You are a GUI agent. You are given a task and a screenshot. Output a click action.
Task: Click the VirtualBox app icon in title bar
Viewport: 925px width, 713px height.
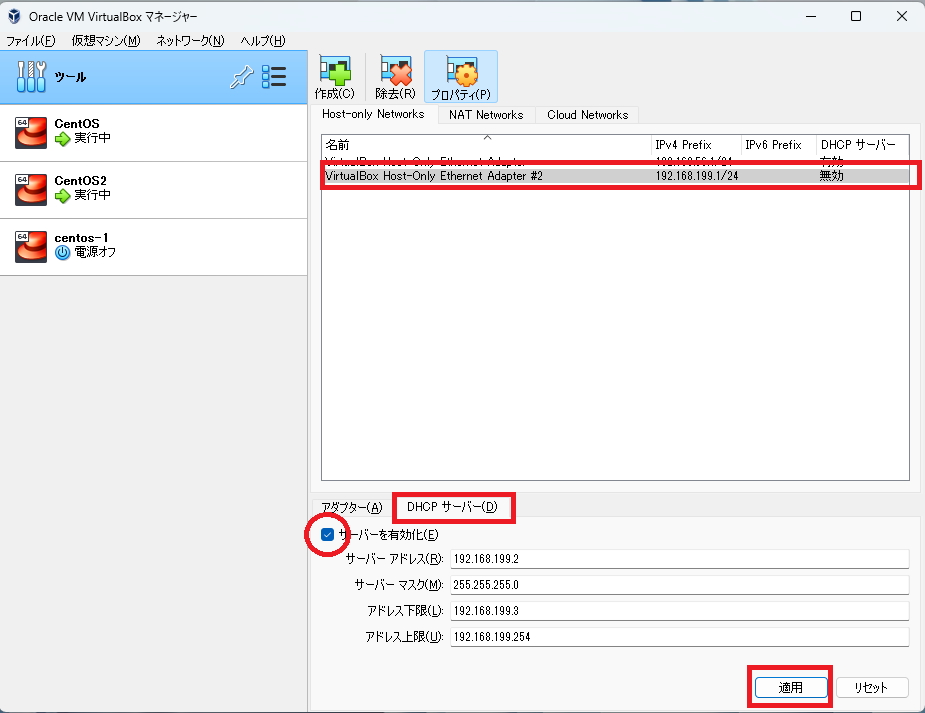pos(14,16)
